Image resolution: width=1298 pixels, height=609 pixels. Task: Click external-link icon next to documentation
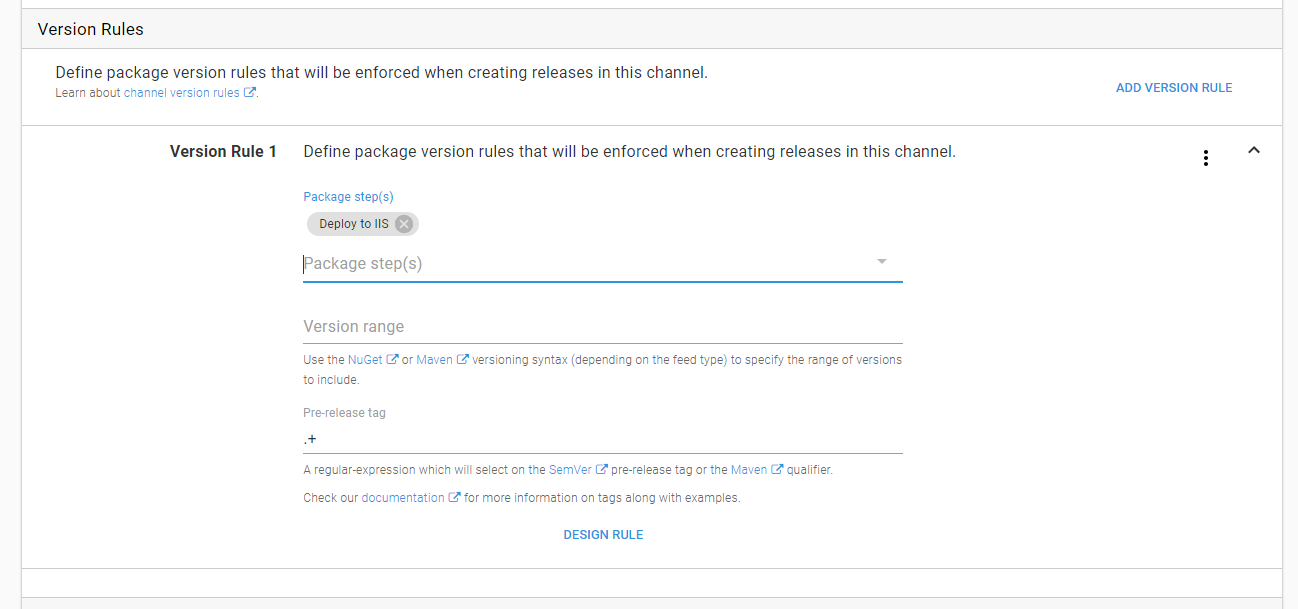coord(455,498)
